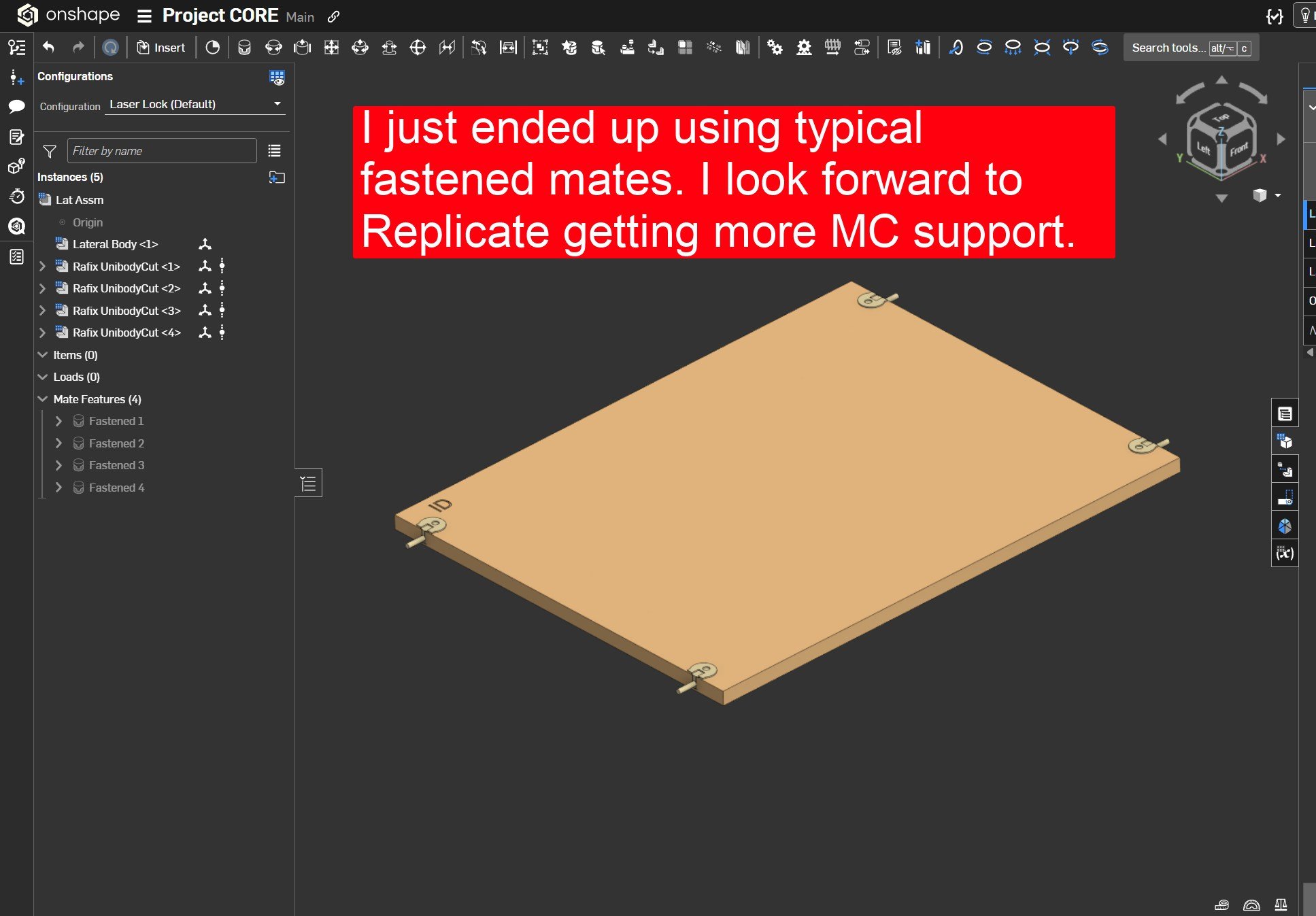The image size is (1316, 916).
Task: Click the Undo arrow in toolbar
Action: pos(48,48)
